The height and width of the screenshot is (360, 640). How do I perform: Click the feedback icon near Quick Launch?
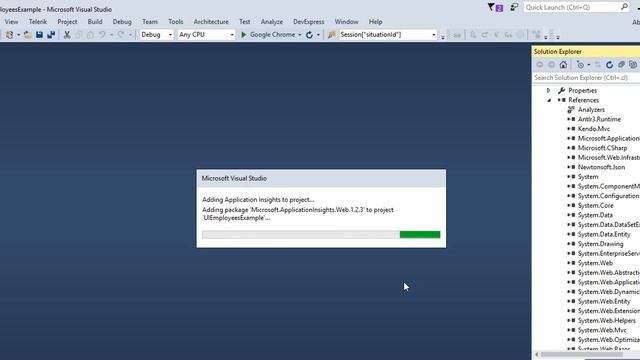[514, 7]
